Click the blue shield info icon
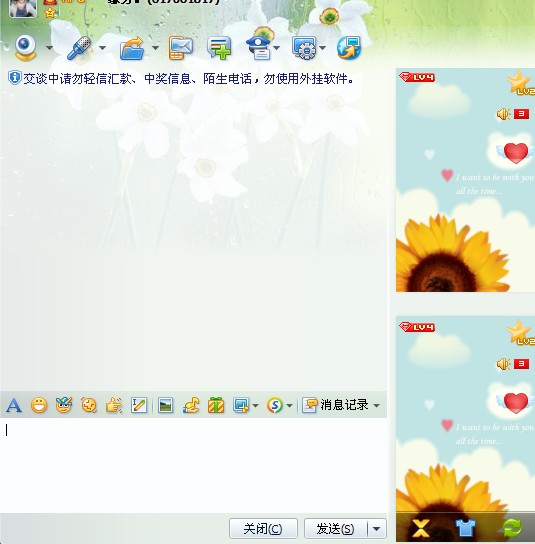The width and height of the screenshot is (535, 544). pyautogui.click(x=15, y=78)
